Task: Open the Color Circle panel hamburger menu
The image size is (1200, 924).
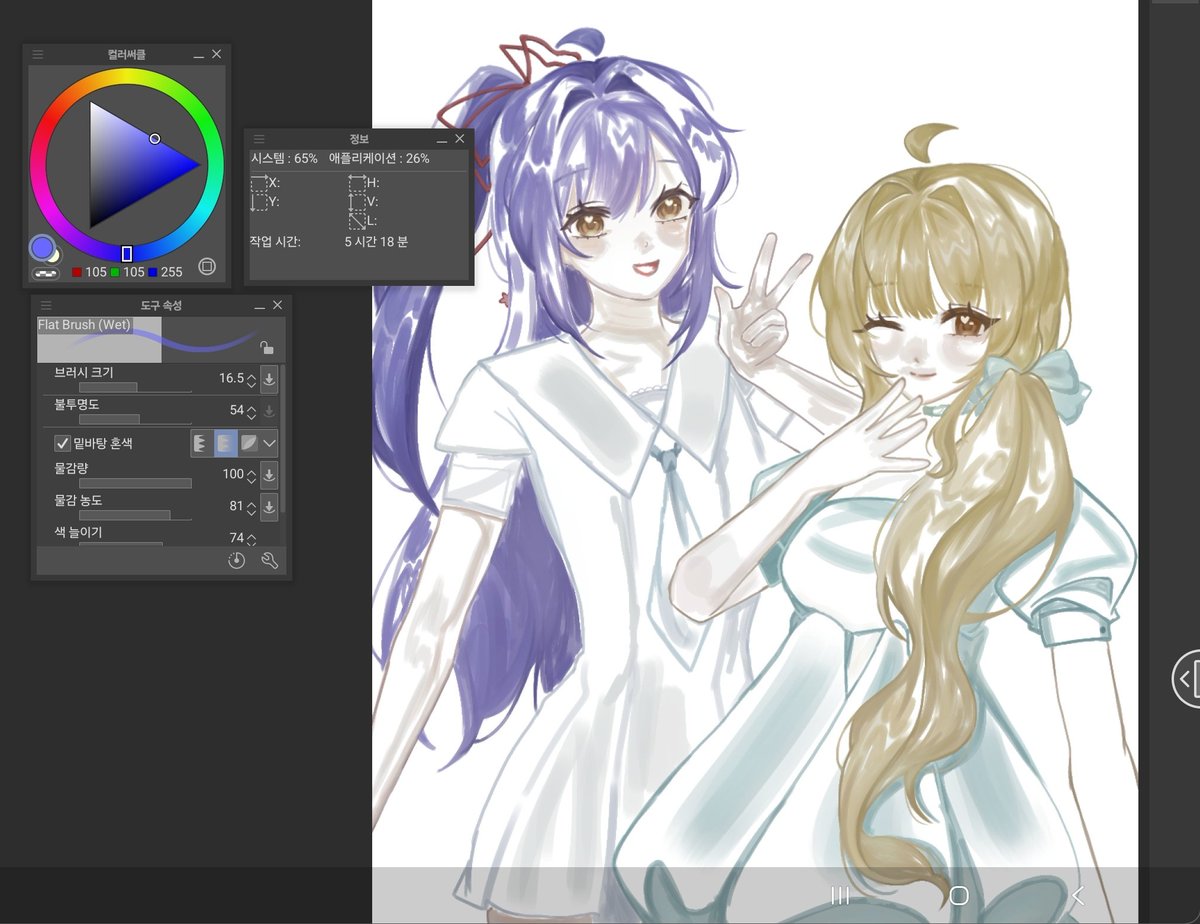Action: coord(38,54)
